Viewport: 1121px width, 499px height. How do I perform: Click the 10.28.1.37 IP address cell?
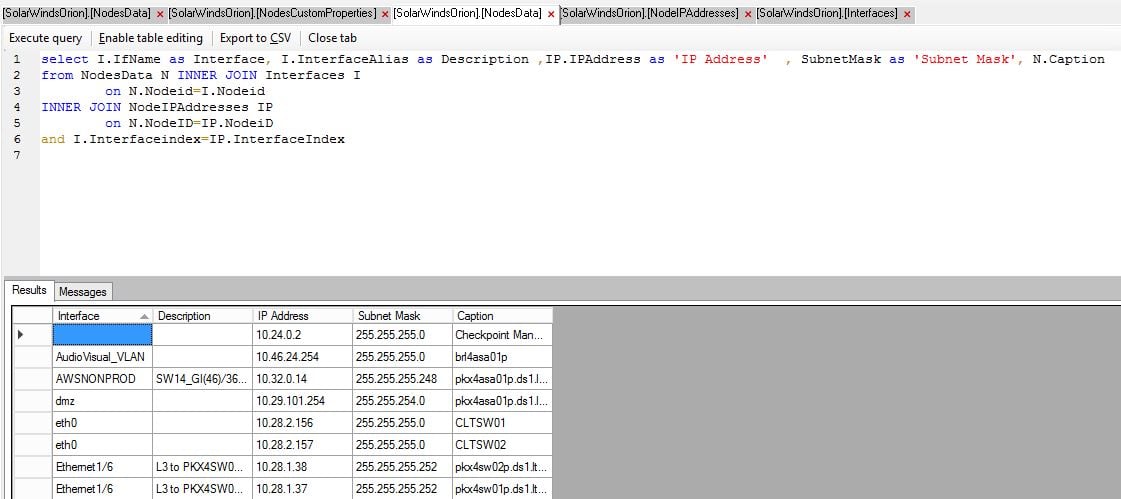(x=302, y=489)
